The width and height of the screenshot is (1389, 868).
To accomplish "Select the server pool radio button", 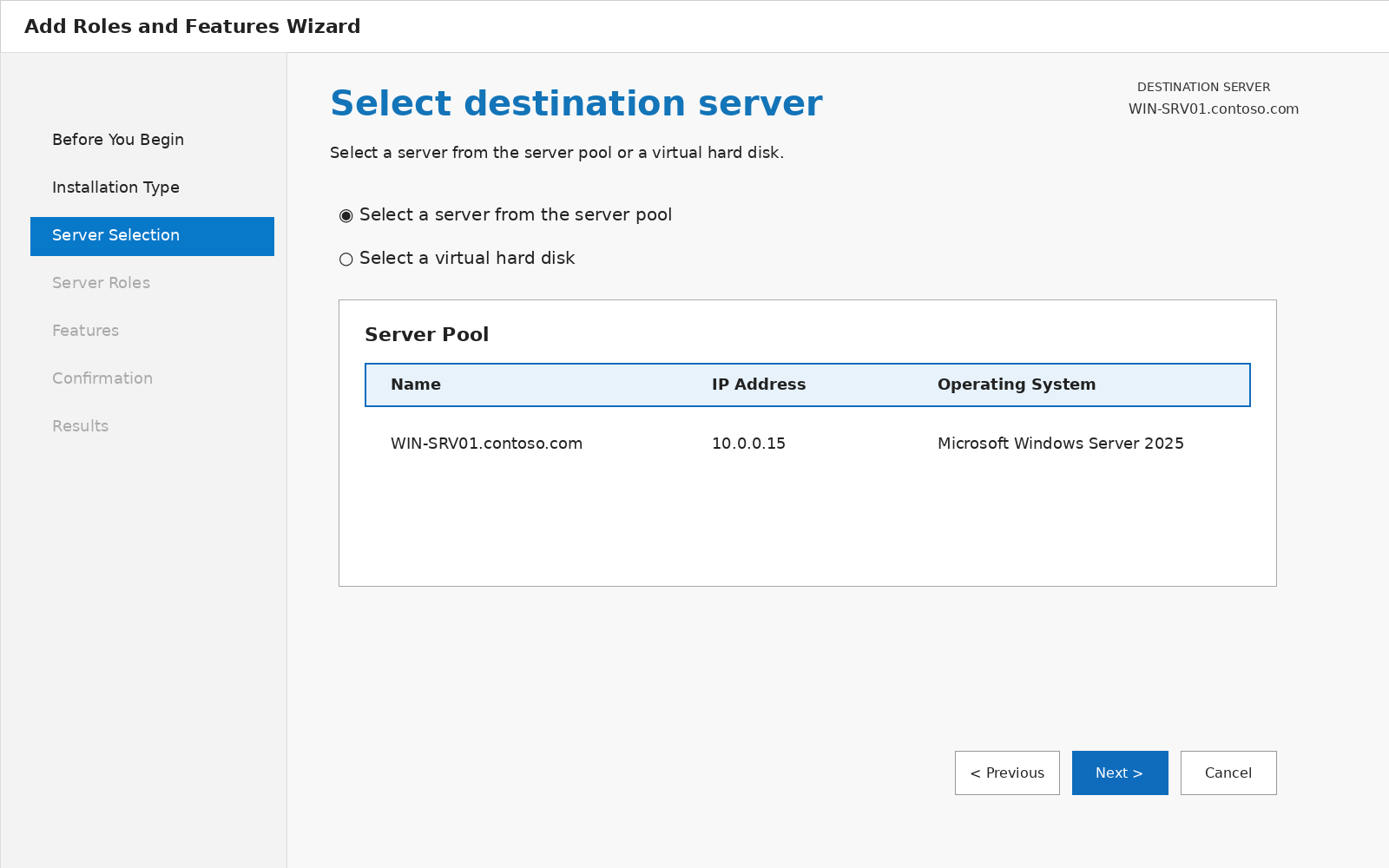I will point(346,215).
